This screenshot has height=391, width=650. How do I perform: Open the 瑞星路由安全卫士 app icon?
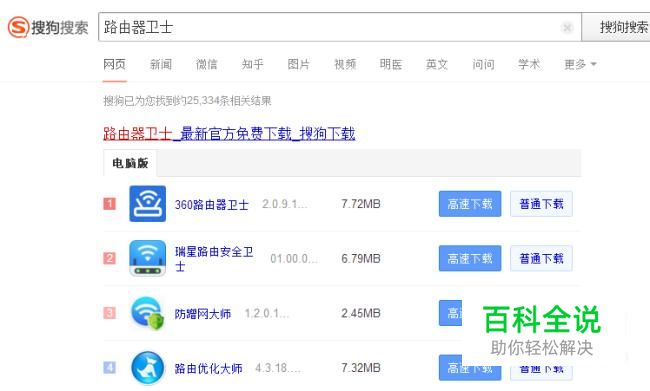(148, 258)
